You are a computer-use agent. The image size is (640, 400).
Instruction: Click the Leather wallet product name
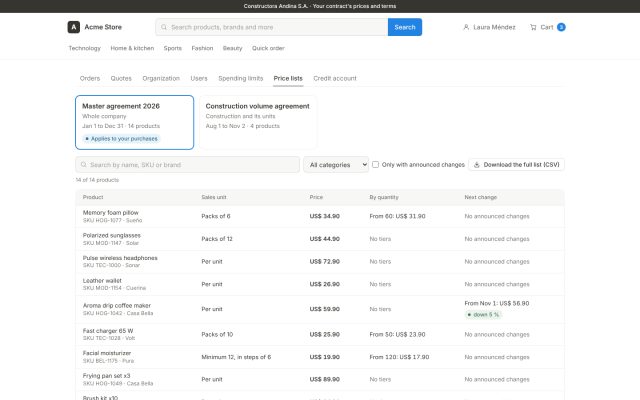102,281
